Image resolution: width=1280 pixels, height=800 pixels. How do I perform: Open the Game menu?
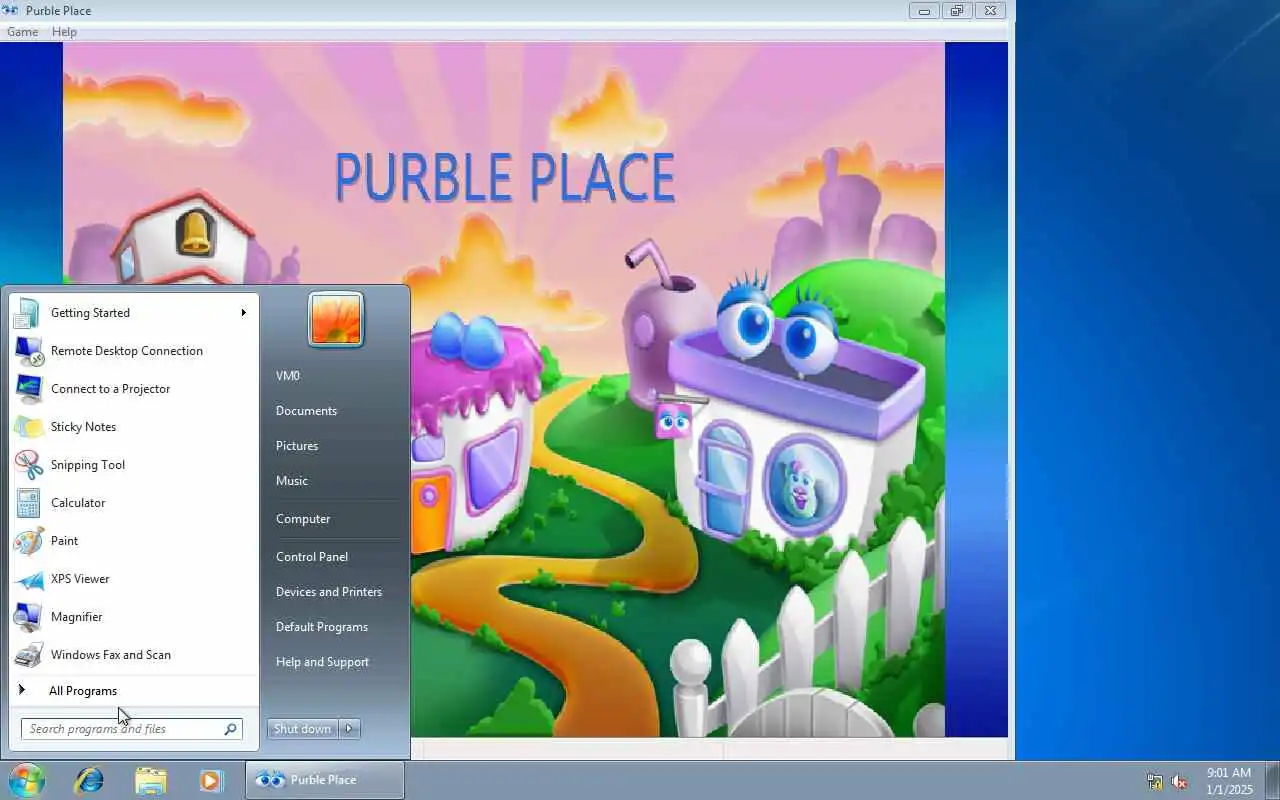[x=22, y=32]
